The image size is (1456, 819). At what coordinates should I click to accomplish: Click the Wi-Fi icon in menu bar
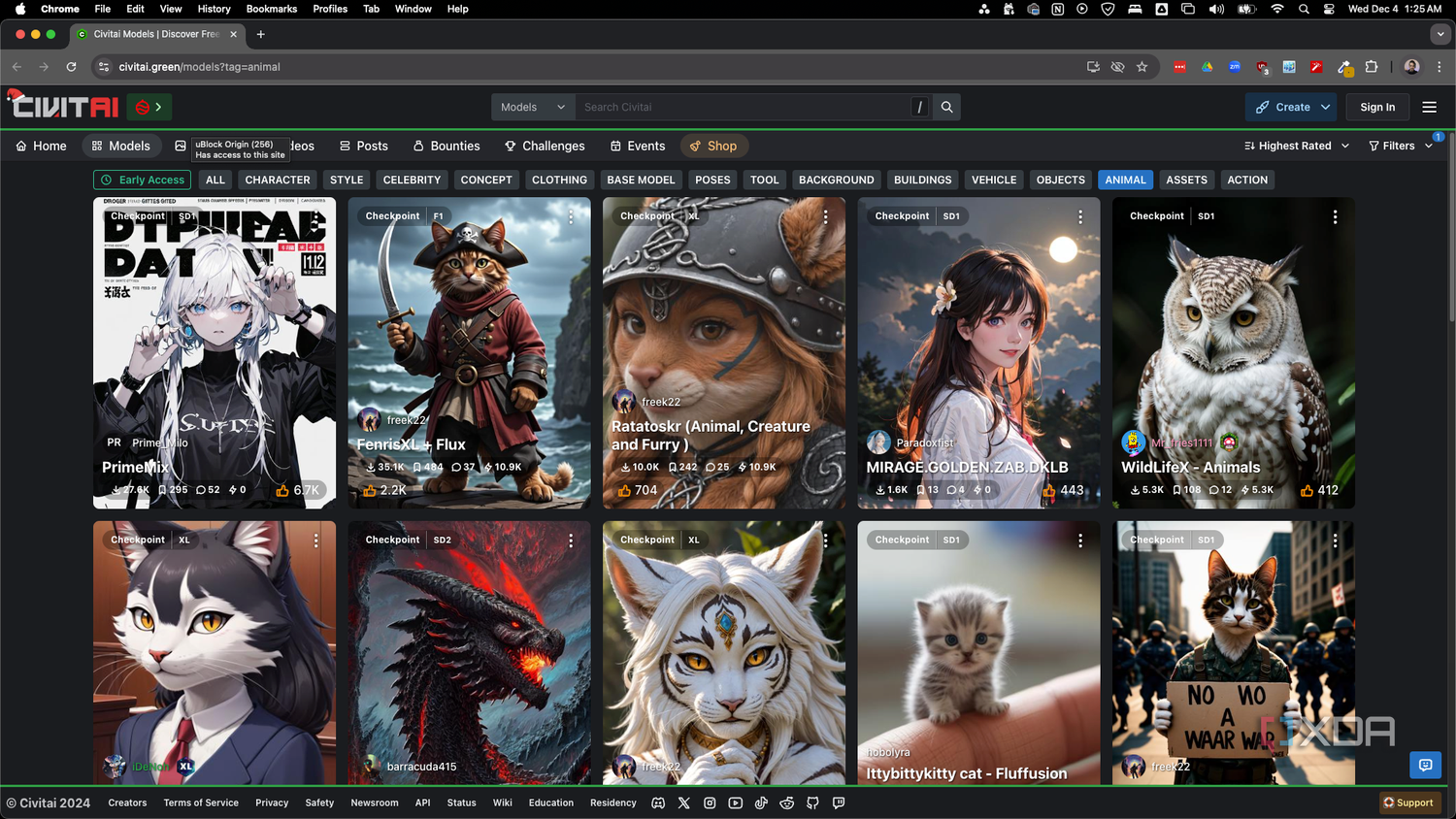[1277, 9]
